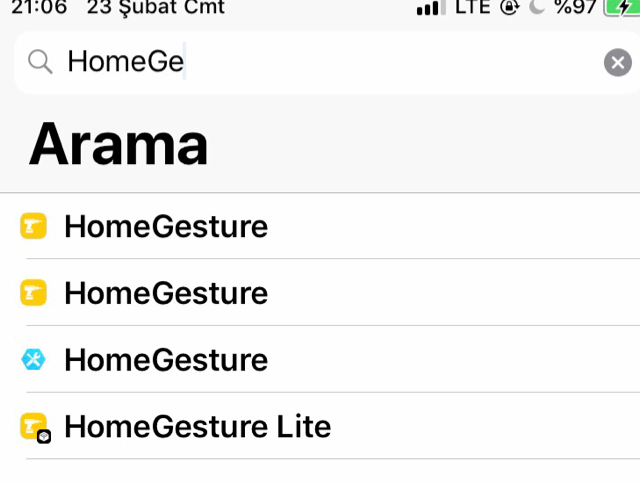Tap the rotation lock status icon
This screenshot has width=640, height=484.
[509, 8]
